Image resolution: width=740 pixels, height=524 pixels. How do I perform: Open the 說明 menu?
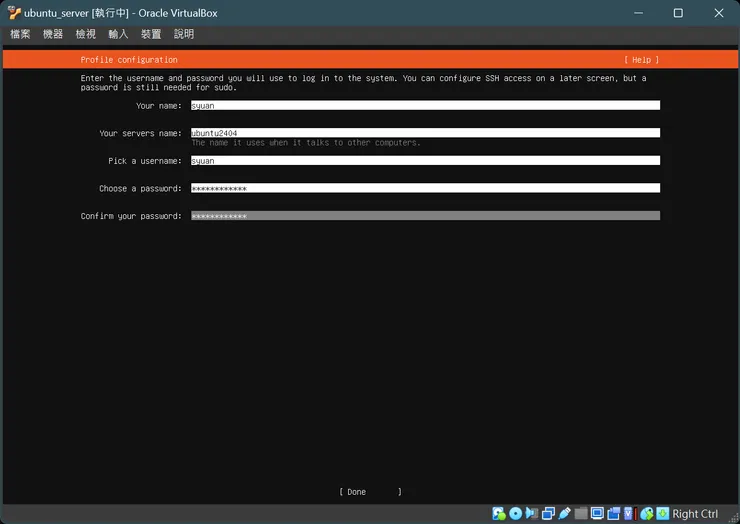(184, 34)
